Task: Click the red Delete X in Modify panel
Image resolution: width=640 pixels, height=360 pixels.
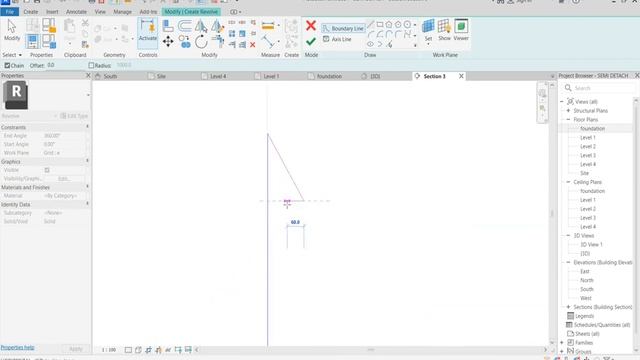Action: coord(253,45)
